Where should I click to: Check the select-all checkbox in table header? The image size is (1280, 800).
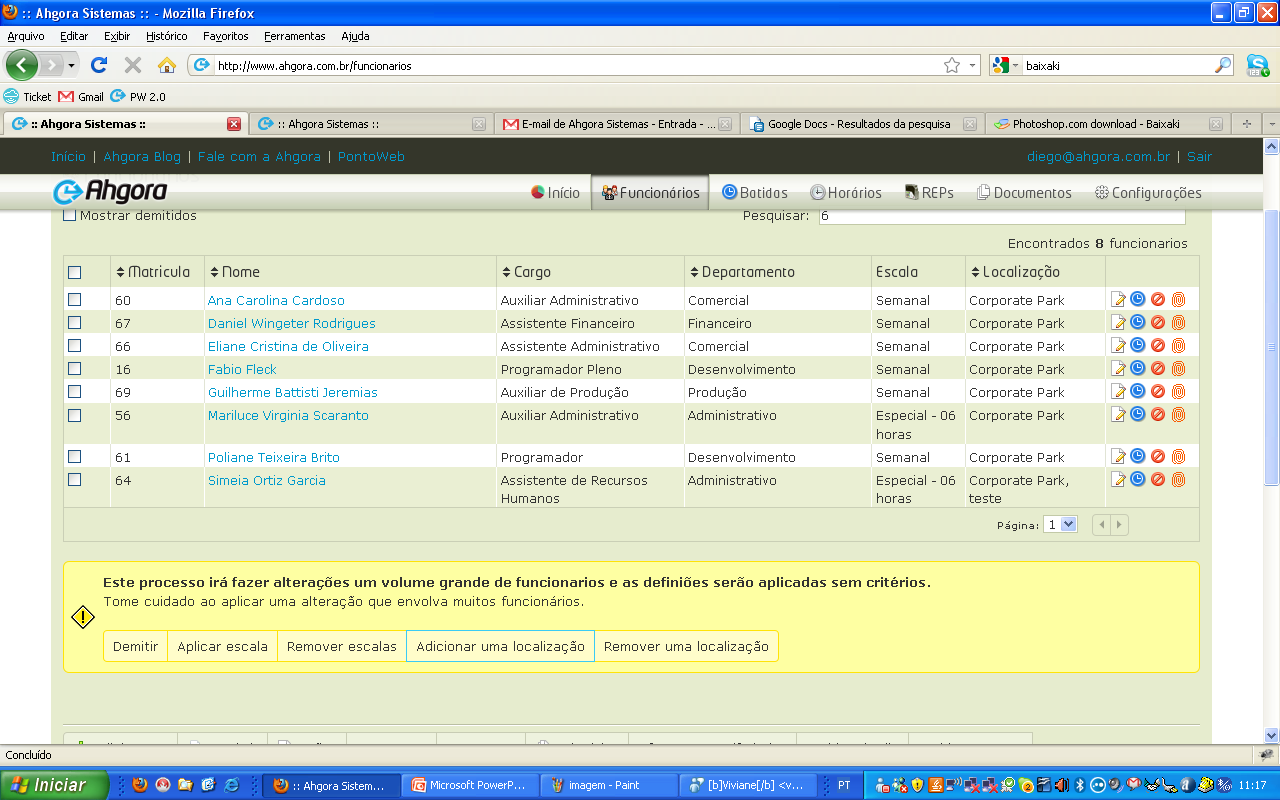(74, 272)
